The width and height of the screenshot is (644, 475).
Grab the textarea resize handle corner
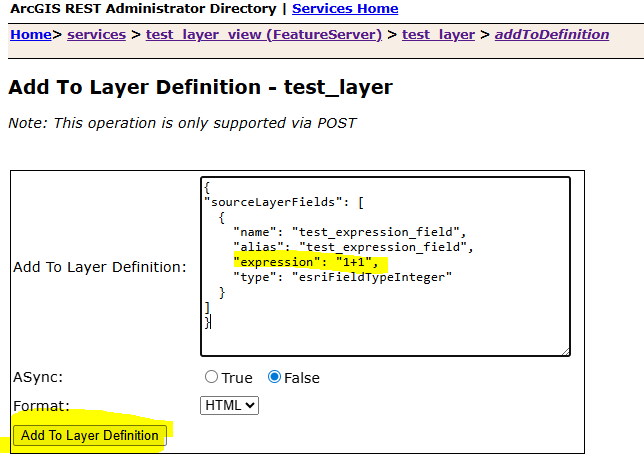pos(566,352)
